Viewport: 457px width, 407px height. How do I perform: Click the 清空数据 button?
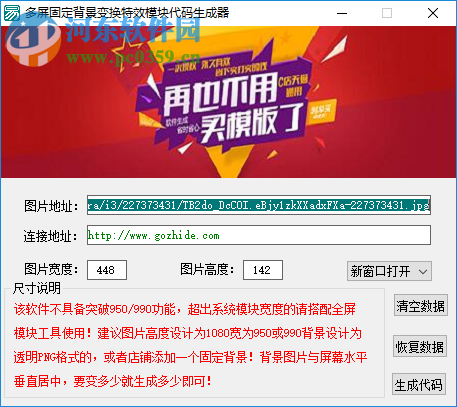point(420,305)
